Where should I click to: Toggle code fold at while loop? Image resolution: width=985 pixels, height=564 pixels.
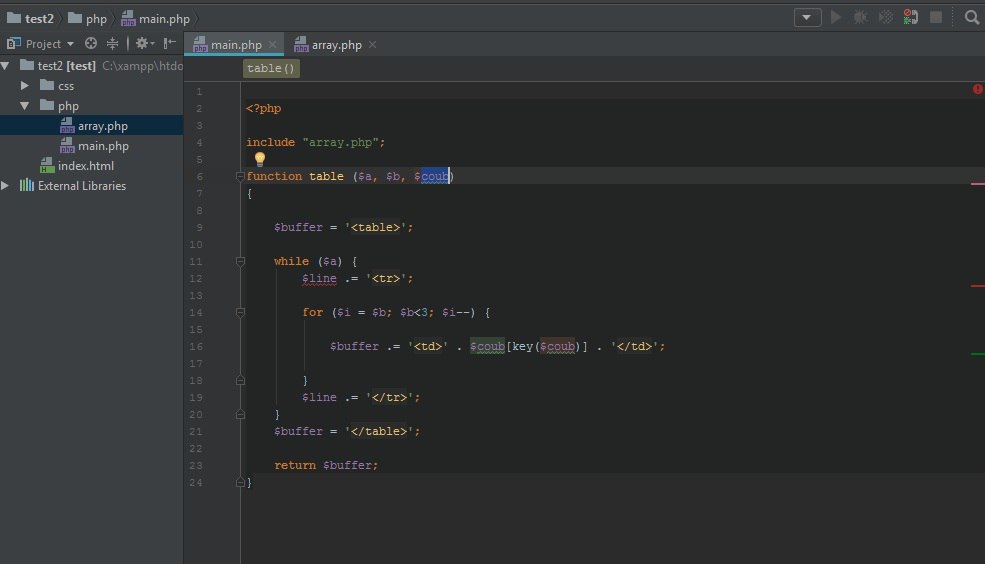coord(240,261)
